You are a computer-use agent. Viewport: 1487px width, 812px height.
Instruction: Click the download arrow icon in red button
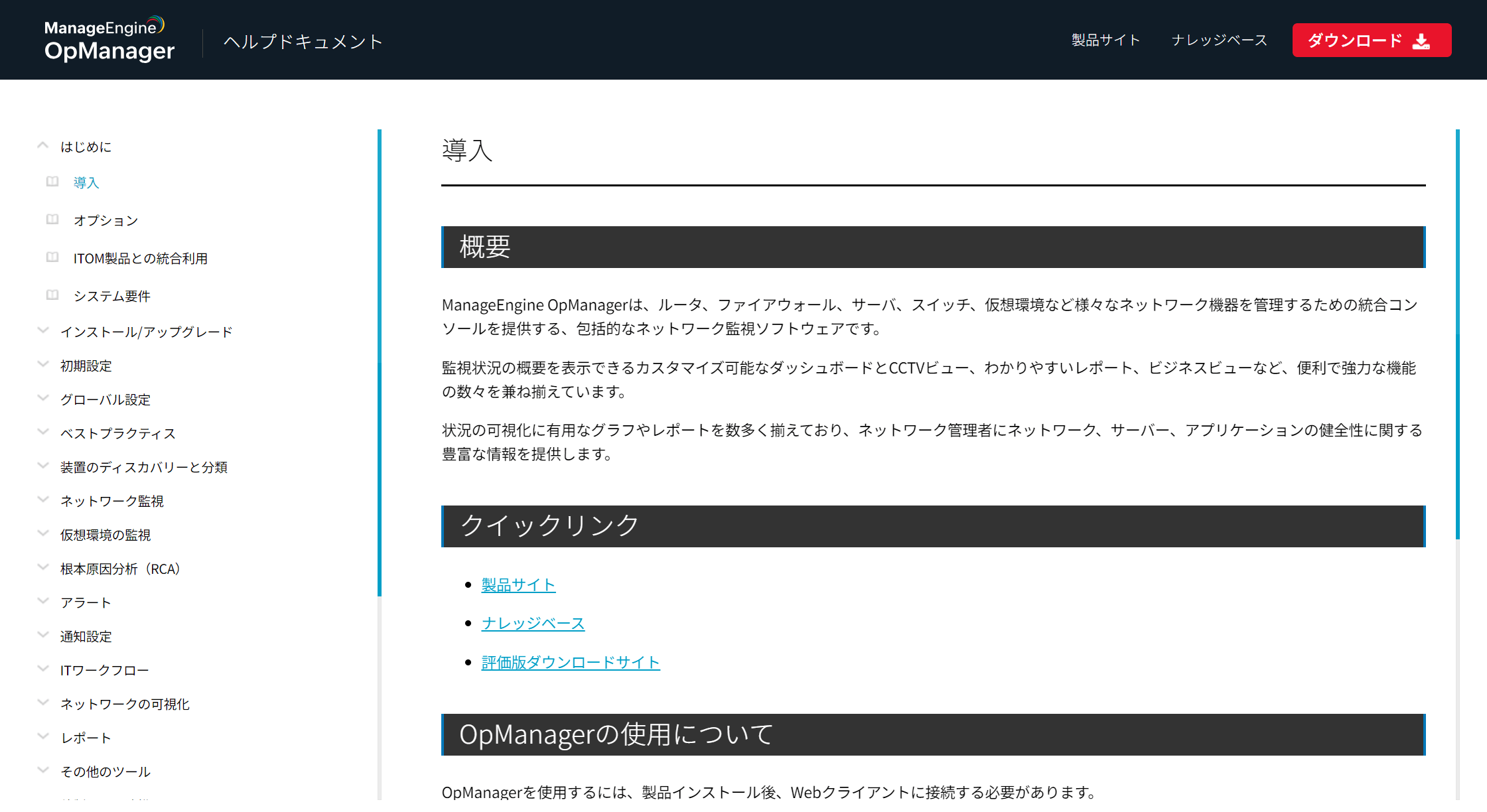click(x=1421, y=41)
